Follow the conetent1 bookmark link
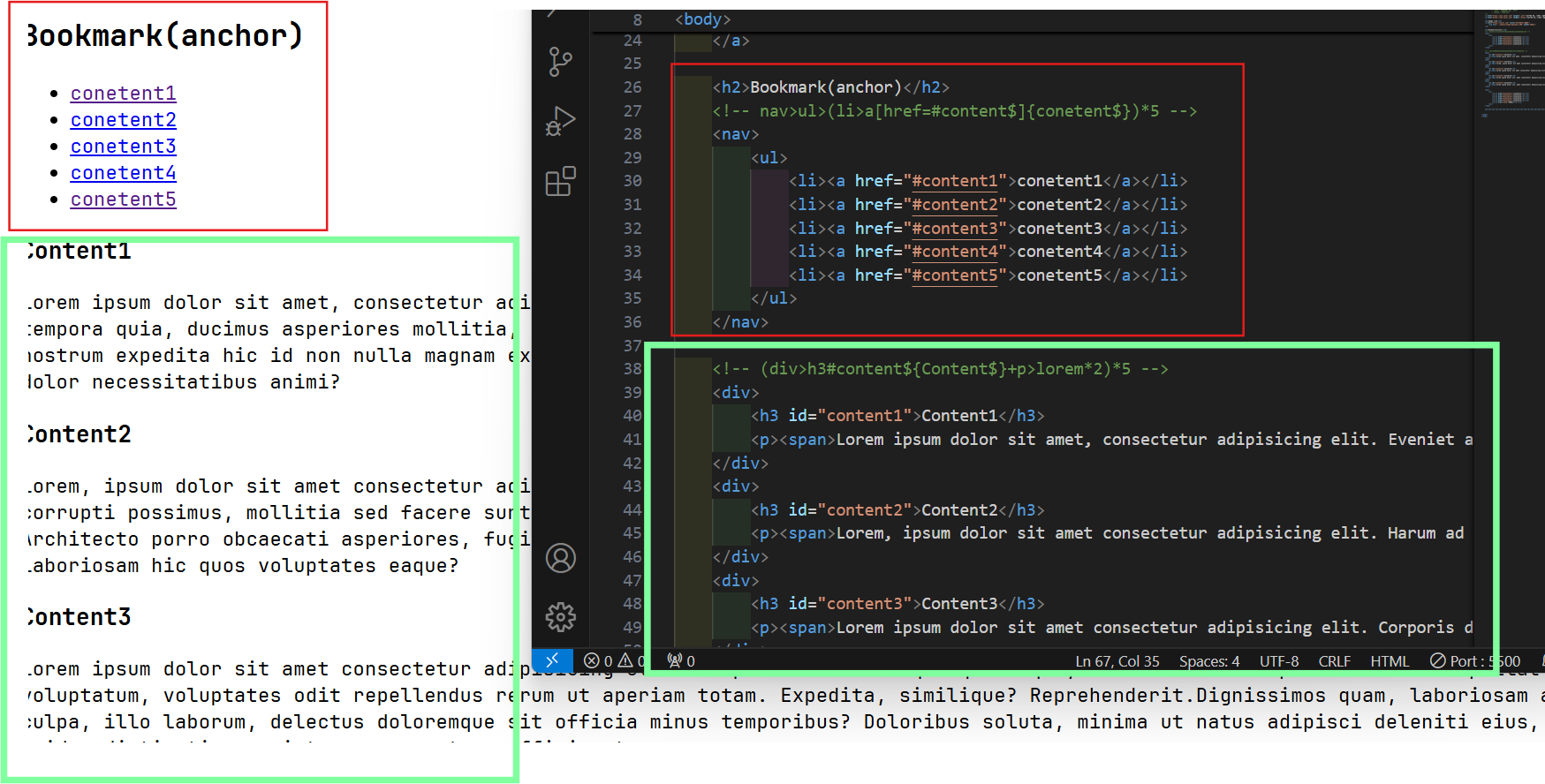 (124, 94)
